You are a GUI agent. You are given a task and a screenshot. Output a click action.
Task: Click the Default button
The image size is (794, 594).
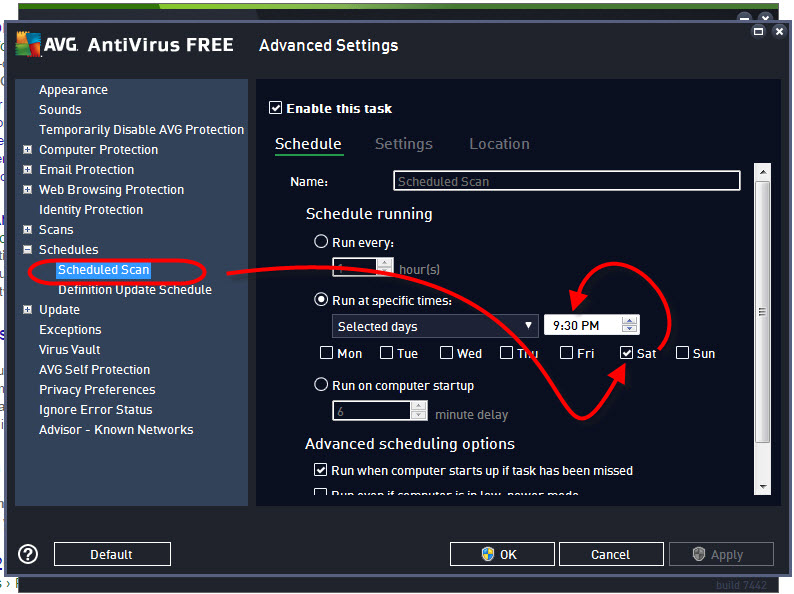pos(112,554)
